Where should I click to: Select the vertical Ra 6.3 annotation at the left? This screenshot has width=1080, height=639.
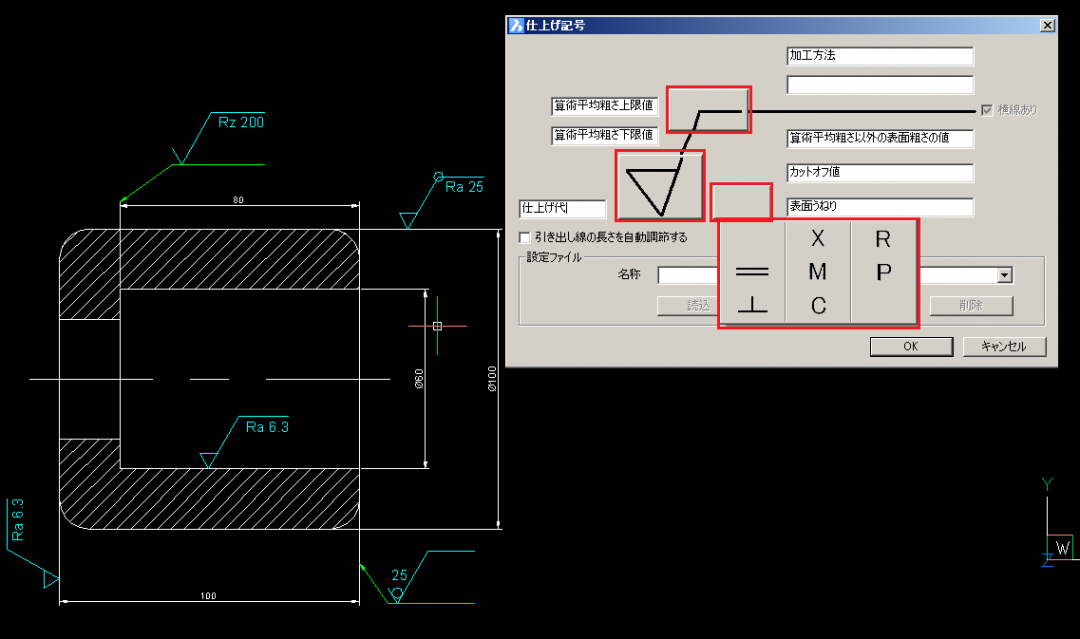pyautogui.click(x=17, y=519)
